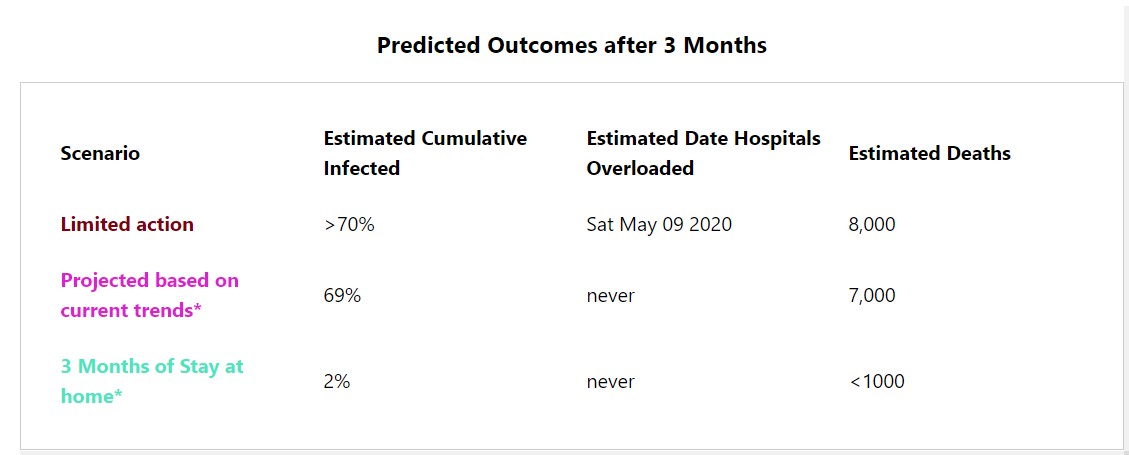Select 'Projected based on current trends' scenario
This screenshot has height=455, width=1129.
[149, 295]
